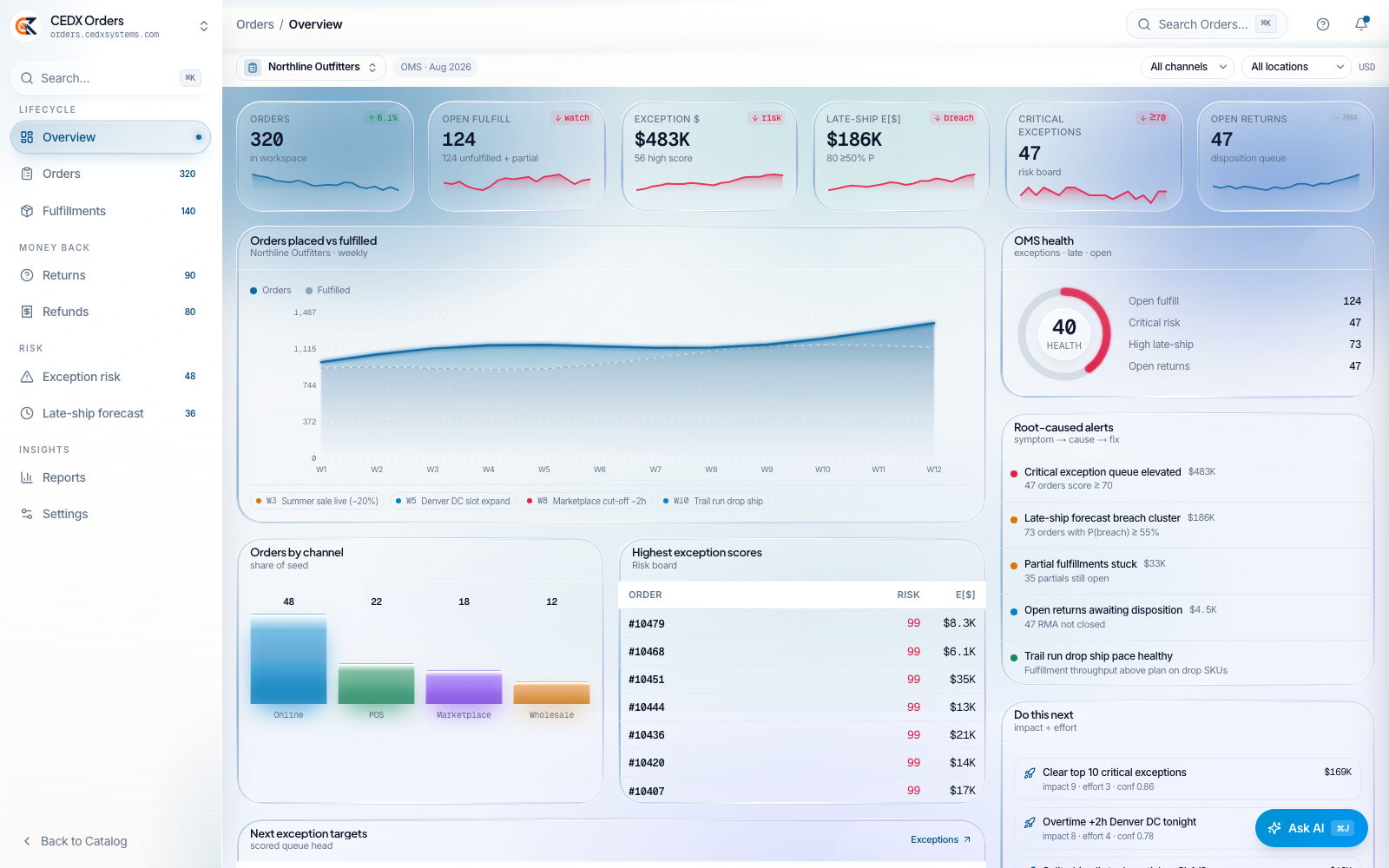Toggle the Fulfilled series in chart legend

click(327, 290)
